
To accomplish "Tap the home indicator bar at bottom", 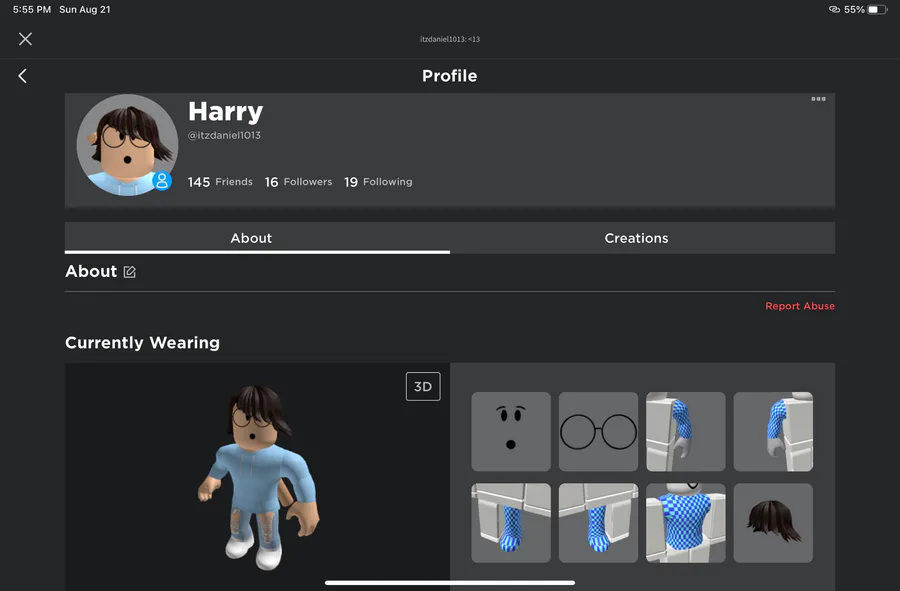I will coord(450,582).
